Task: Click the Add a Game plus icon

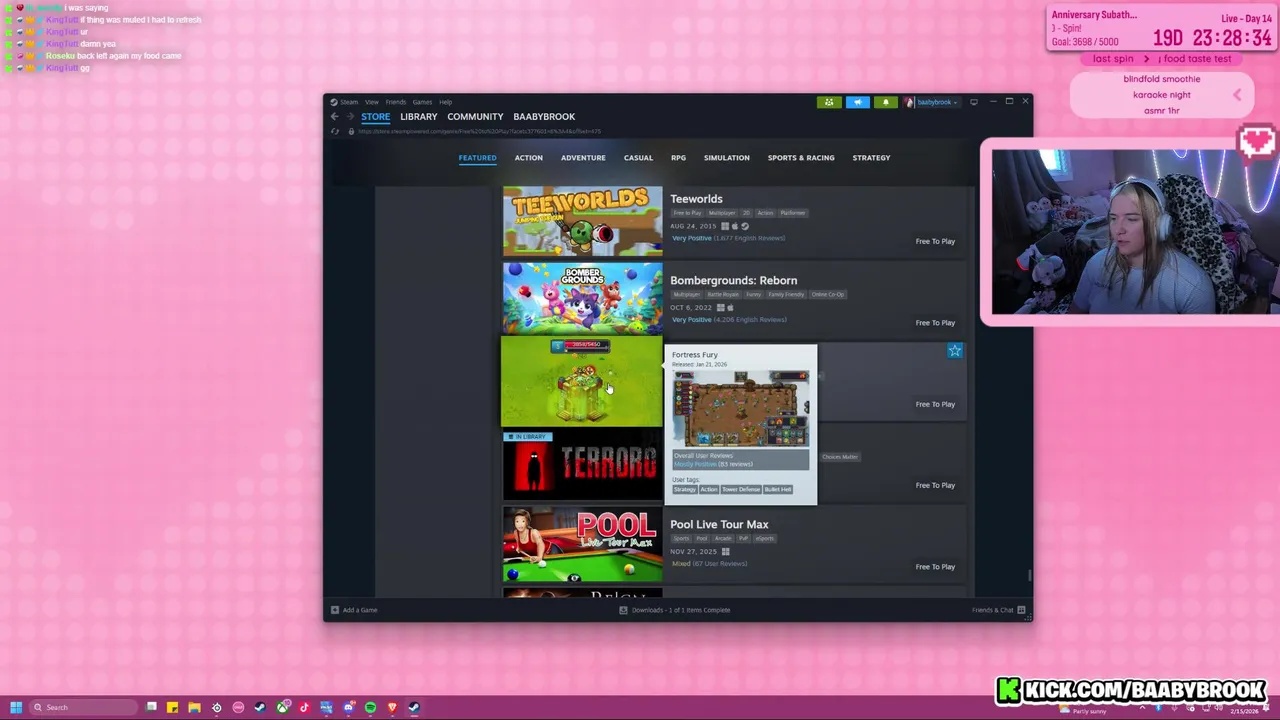Action: point(335,610)
